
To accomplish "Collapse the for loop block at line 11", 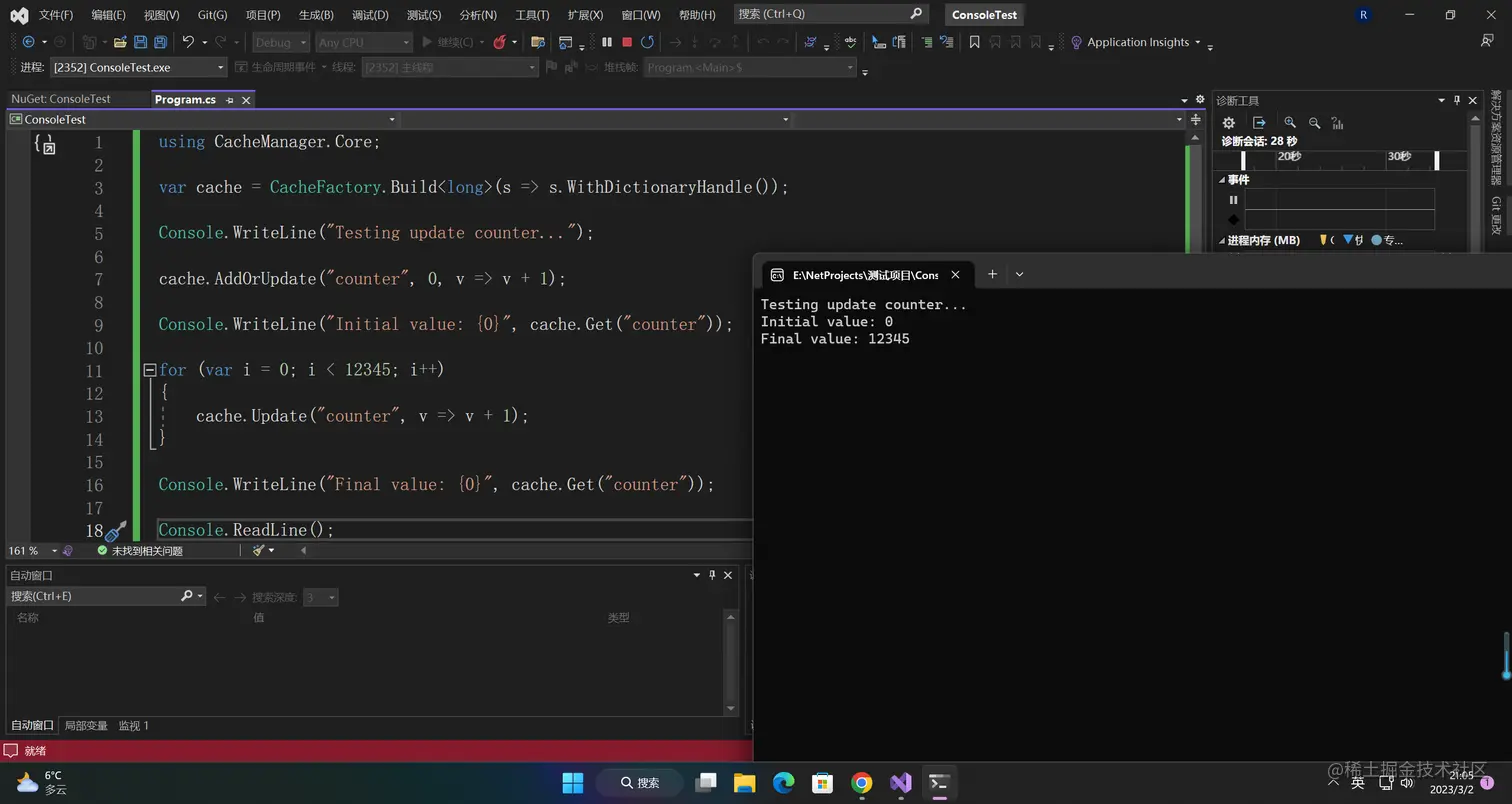I will pyautogui.click(x=150, y=370).
